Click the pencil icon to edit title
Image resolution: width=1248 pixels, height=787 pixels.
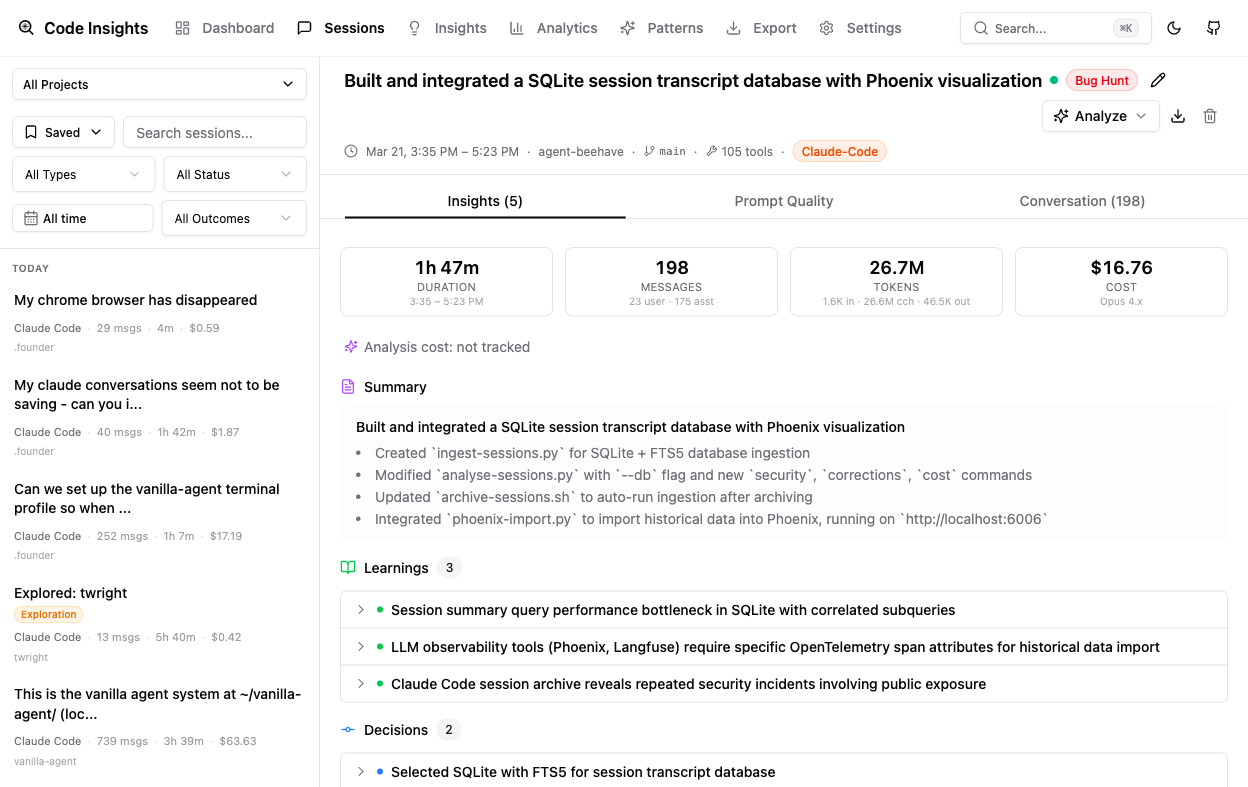tap(1158, 80)
